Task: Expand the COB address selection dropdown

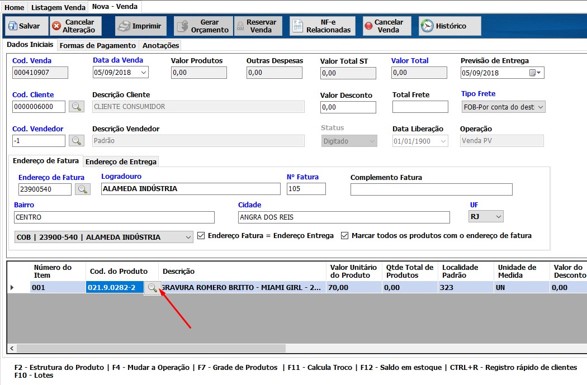Action: click(x=188, y=237)
